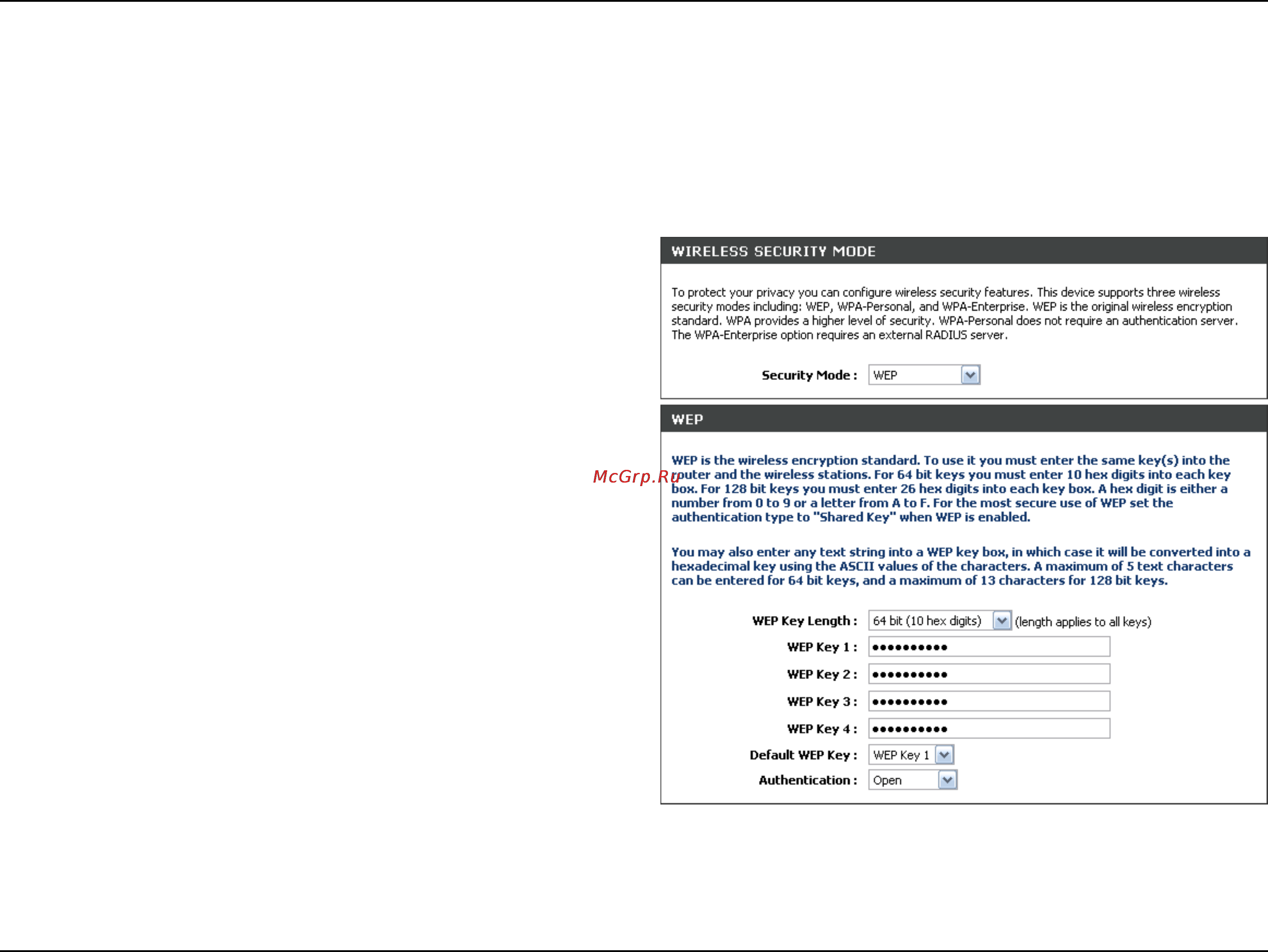Select the WEP Key 3 password field
The width and height of the screenshot is (1268, 952).
[x=989, y=701]
